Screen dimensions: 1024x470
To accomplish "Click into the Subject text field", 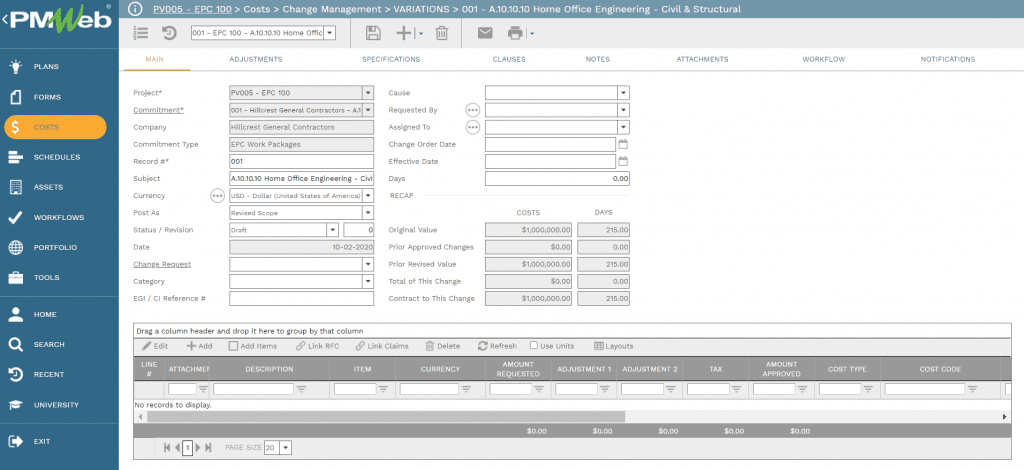I will click(302, 178).
